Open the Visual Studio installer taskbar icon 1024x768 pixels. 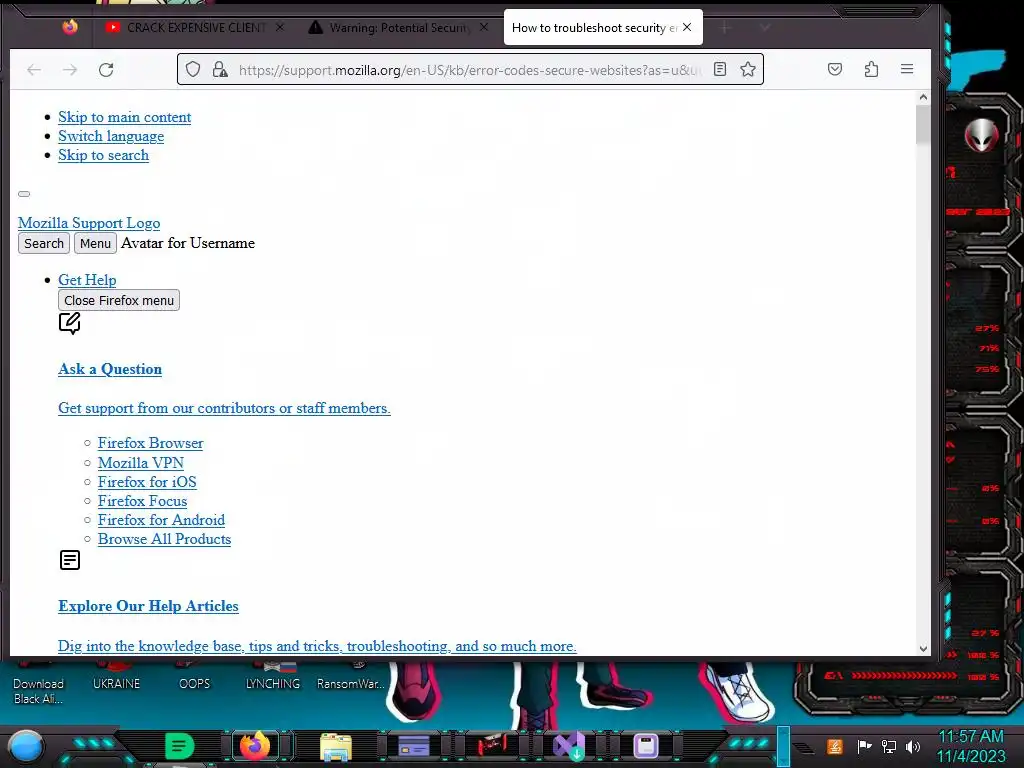pyautogui.click(x=569, y=746)
